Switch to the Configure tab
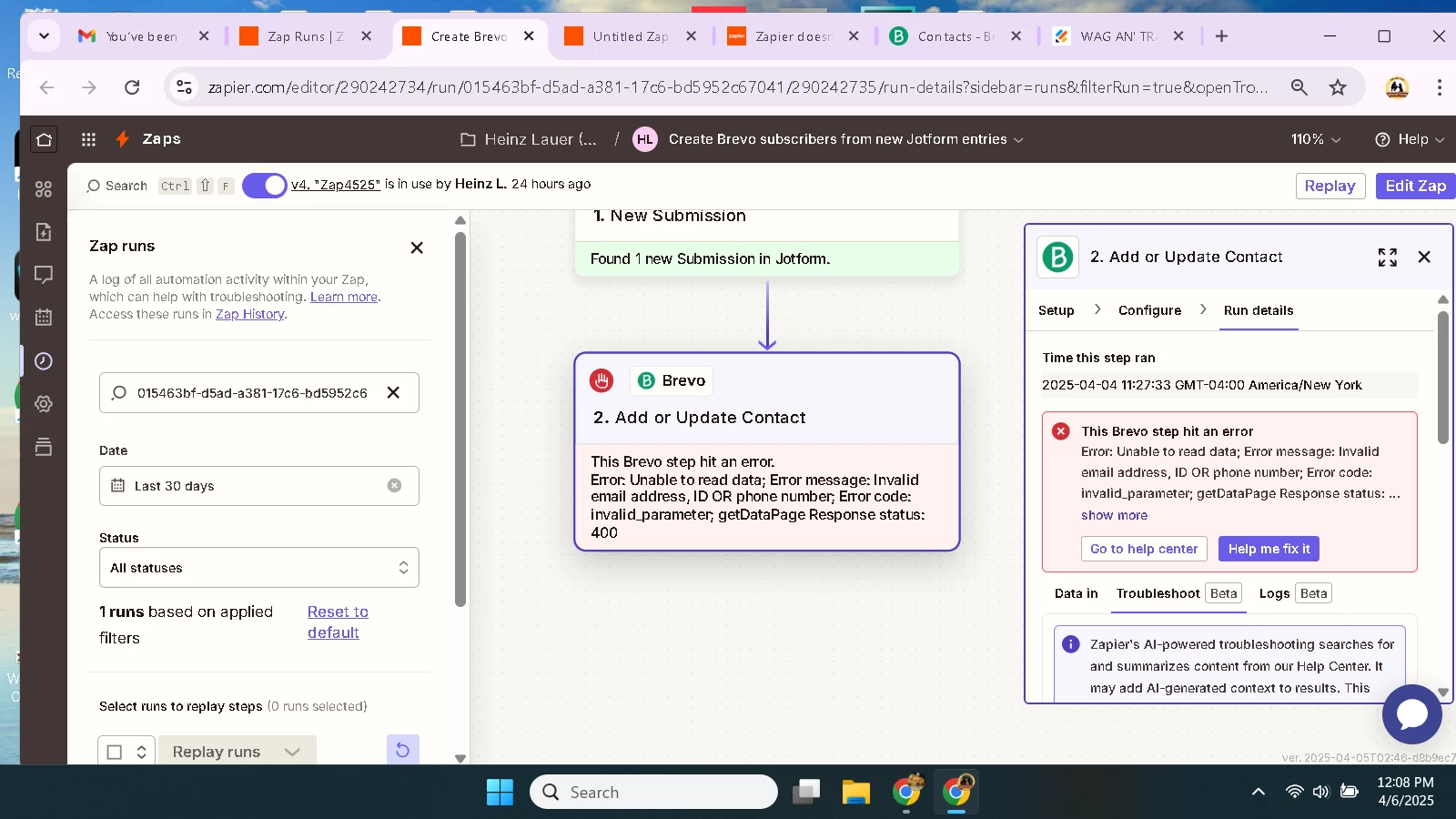The width and height of the screenshot is (1456, 819). pos(1149,310)
